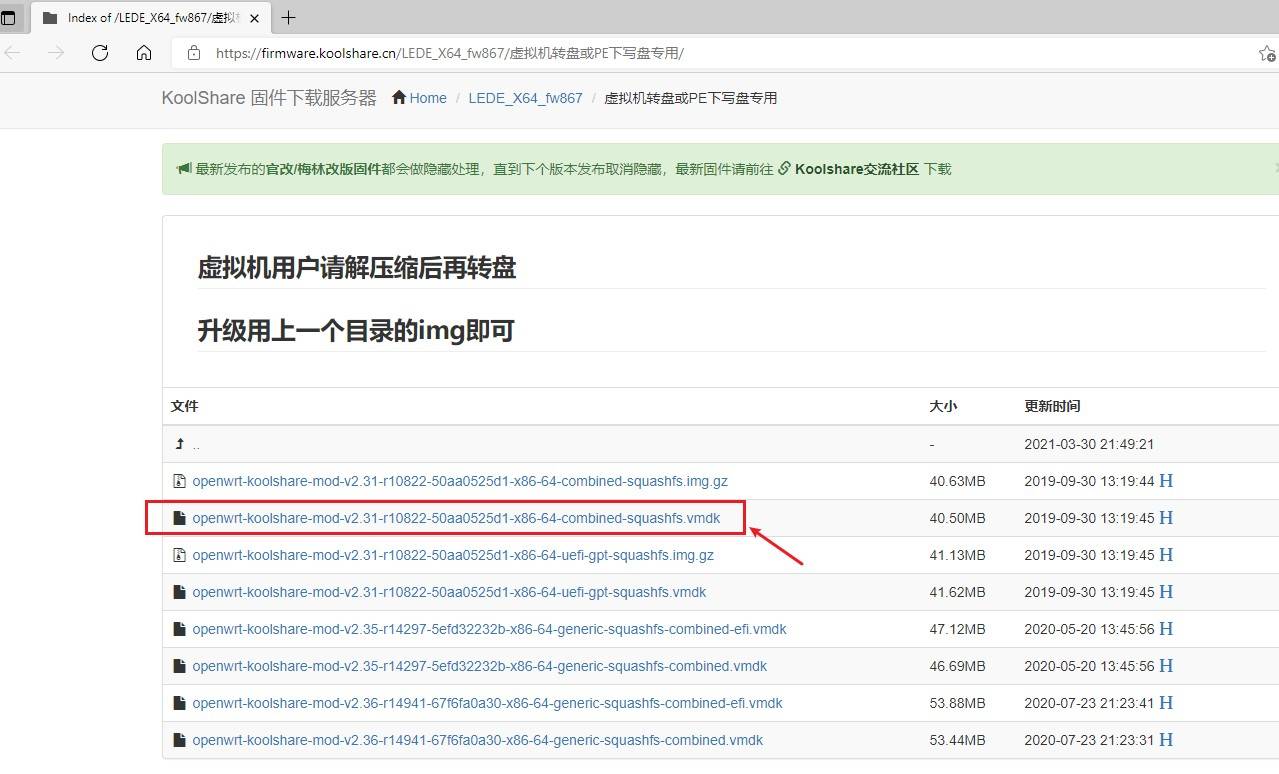Click the file icon beside the highlighted vmdk file

(x=179, y=518)
